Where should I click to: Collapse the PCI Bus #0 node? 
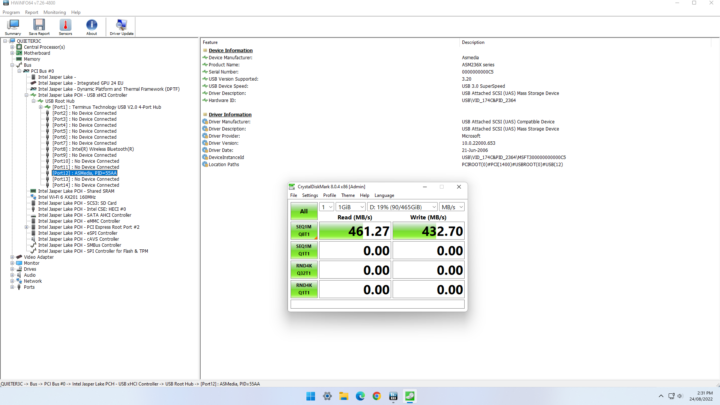pyautogui.click(x=19, y=71)
